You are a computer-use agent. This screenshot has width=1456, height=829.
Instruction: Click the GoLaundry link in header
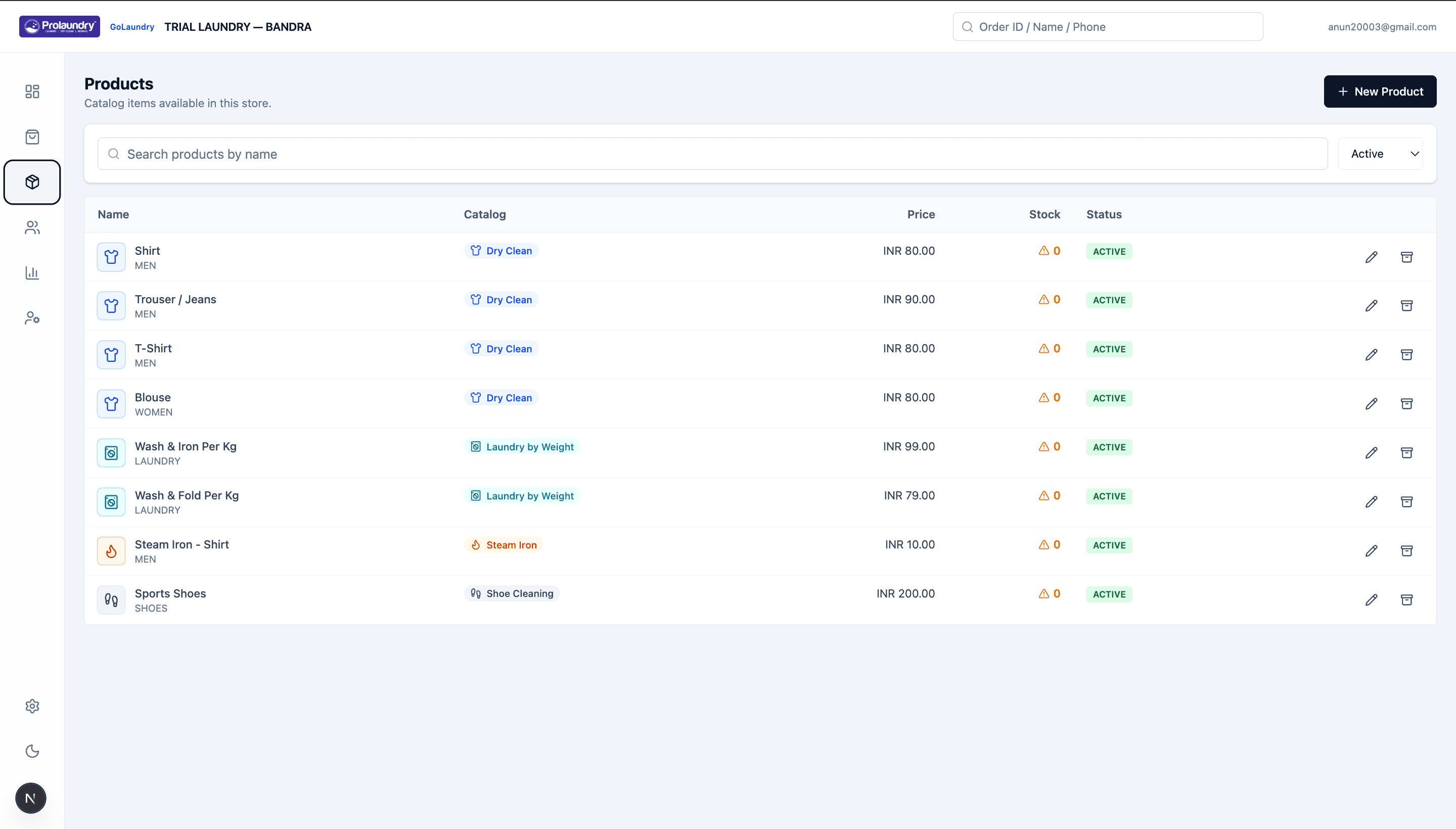click(132, 27)
